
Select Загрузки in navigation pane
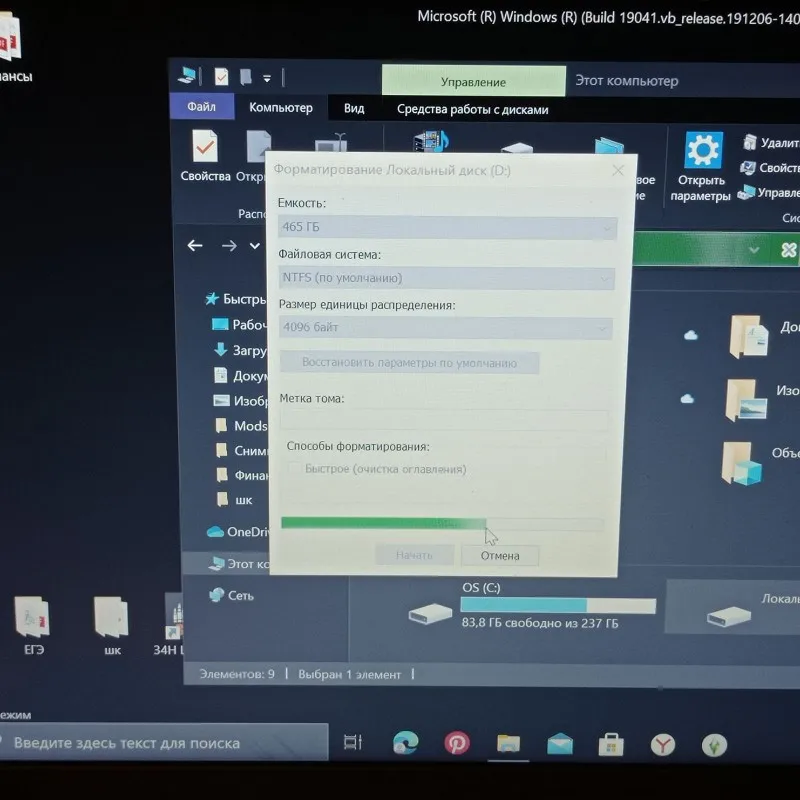(x=240, y=350)
